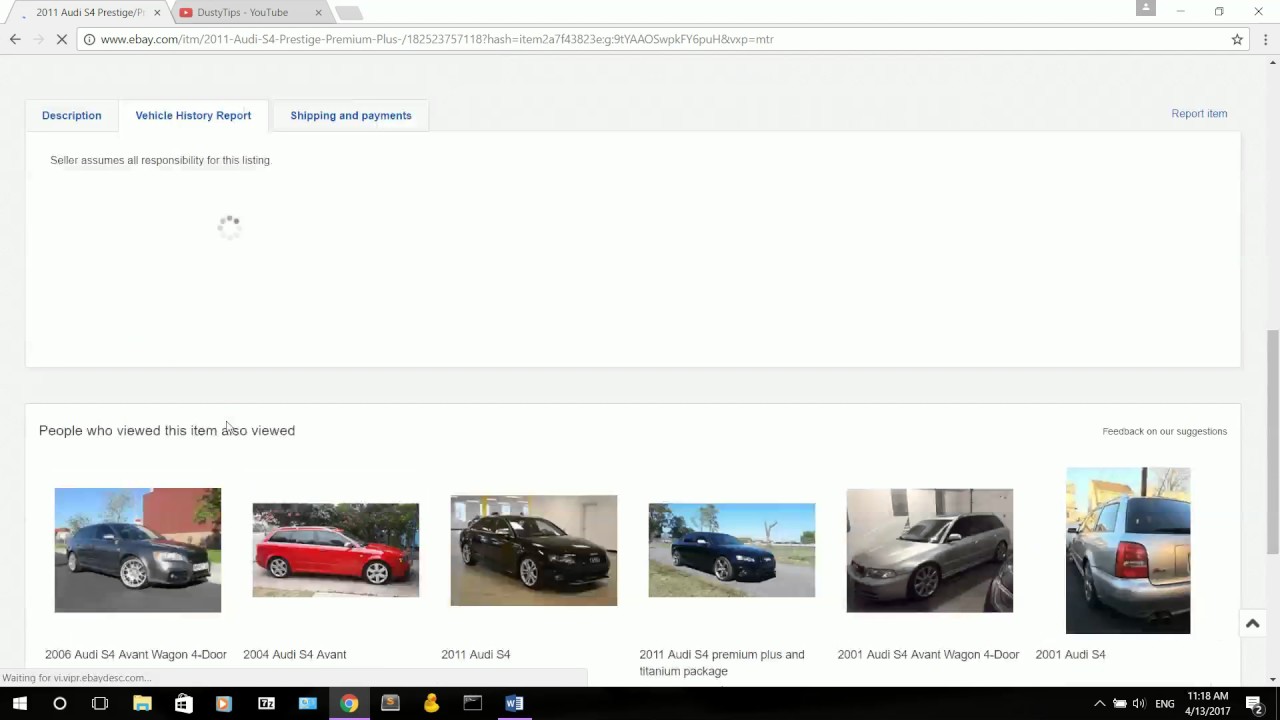Open the blue remote desktop taskbar icon
The image size is (1280, 720).
pos(307,703)
